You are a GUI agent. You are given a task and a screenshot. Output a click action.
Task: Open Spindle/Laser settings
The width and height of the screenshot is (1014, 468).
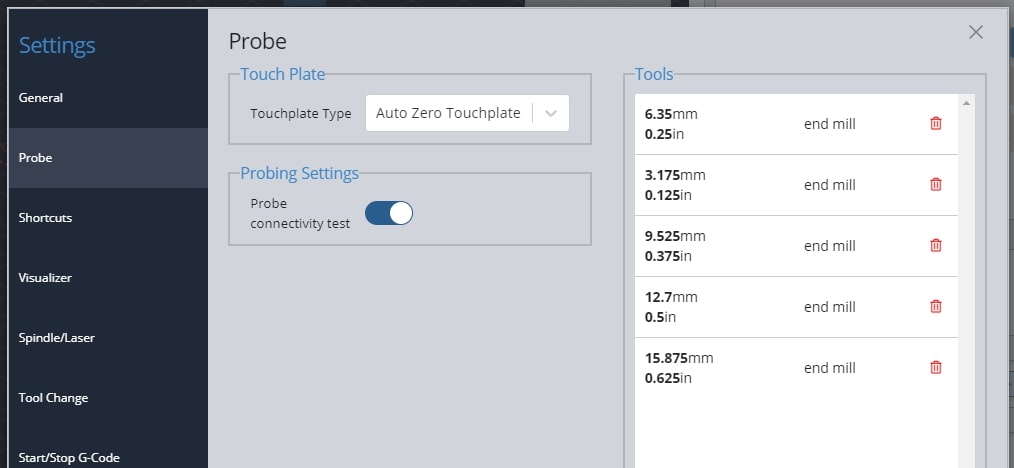[56, 338]
